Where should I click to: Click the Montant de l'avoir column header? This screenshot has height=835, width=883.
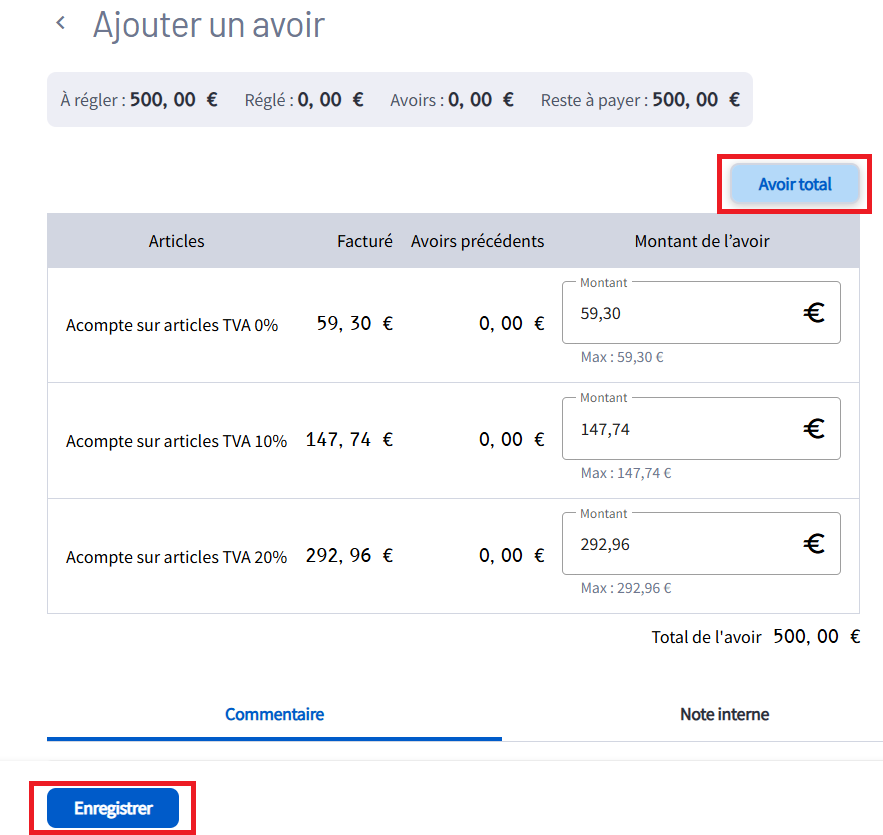pyautogui.click(x=702, y=241)
